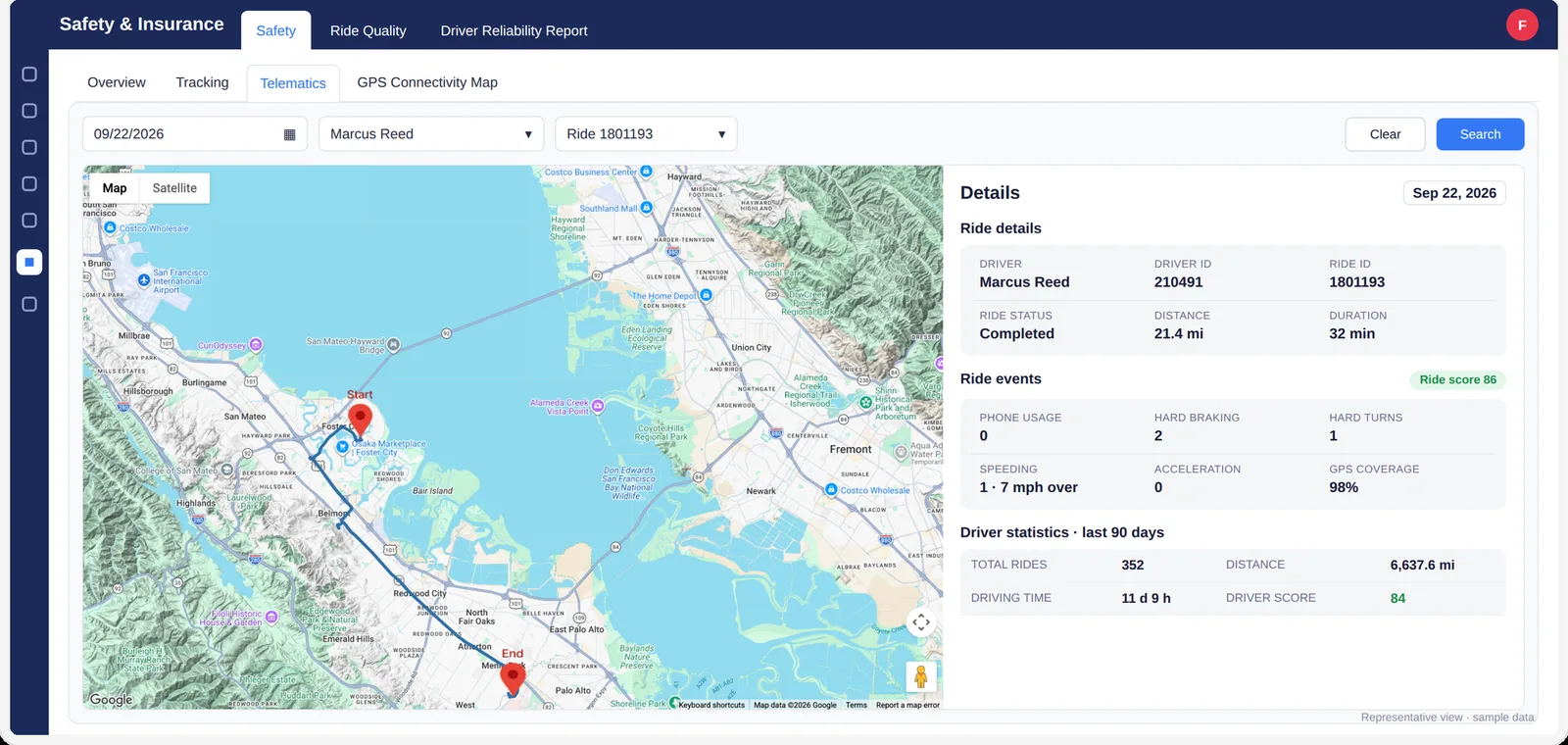Open the Ride 1801193 dropdown

[x=646, y=134]
